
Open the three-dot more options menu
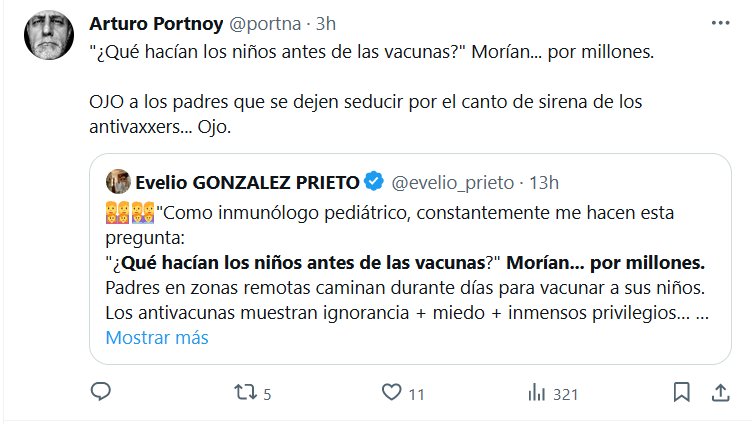[x=720, y=23]
